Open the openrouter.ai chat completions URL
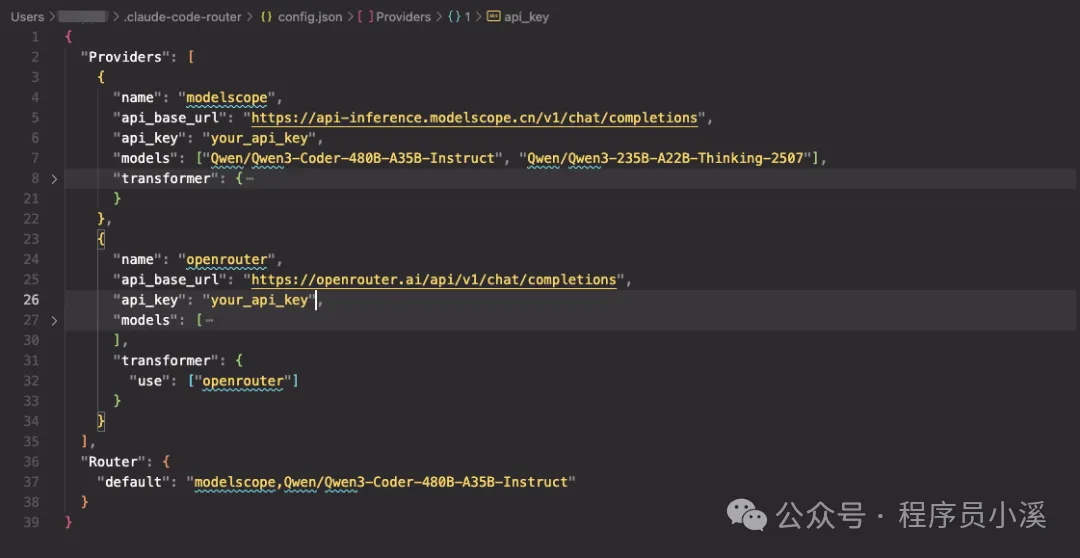The height and width of the screenshot is (558, 1080). 434,280
